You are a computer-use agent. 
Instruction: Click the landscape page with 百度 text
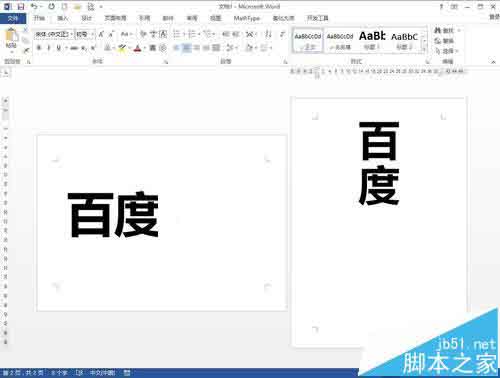click(162, 223)
